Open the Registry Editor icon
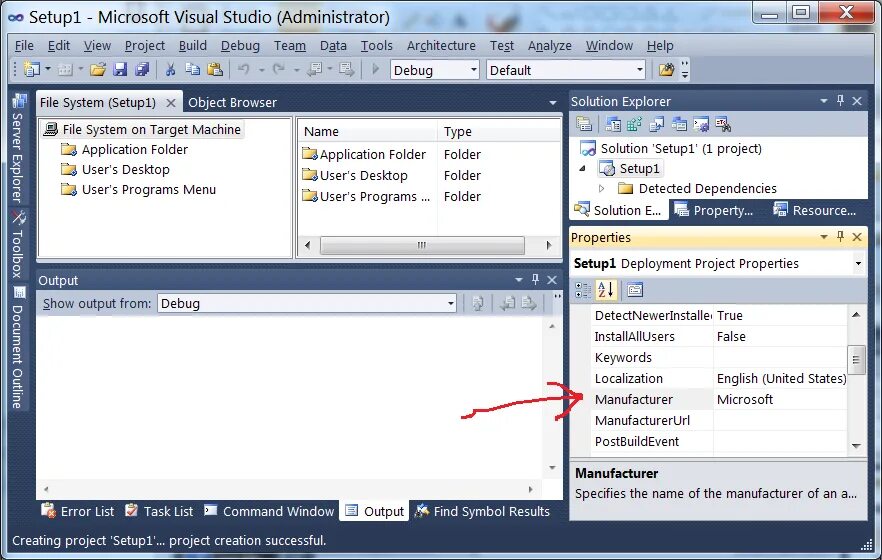 point(634,124)
